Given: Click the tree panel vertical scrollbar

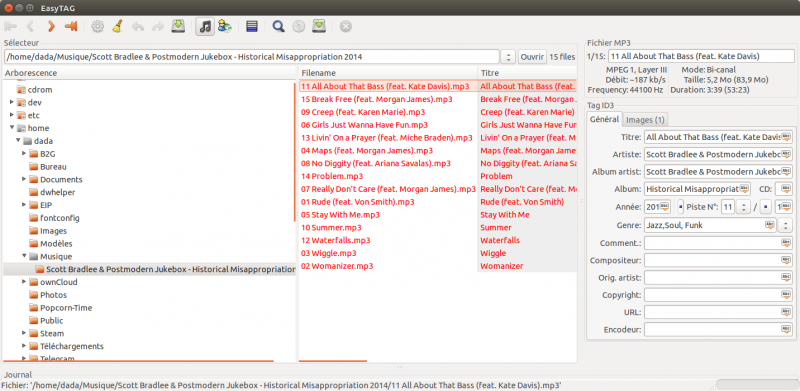Looking at the screenshot, I should point(295,152).
